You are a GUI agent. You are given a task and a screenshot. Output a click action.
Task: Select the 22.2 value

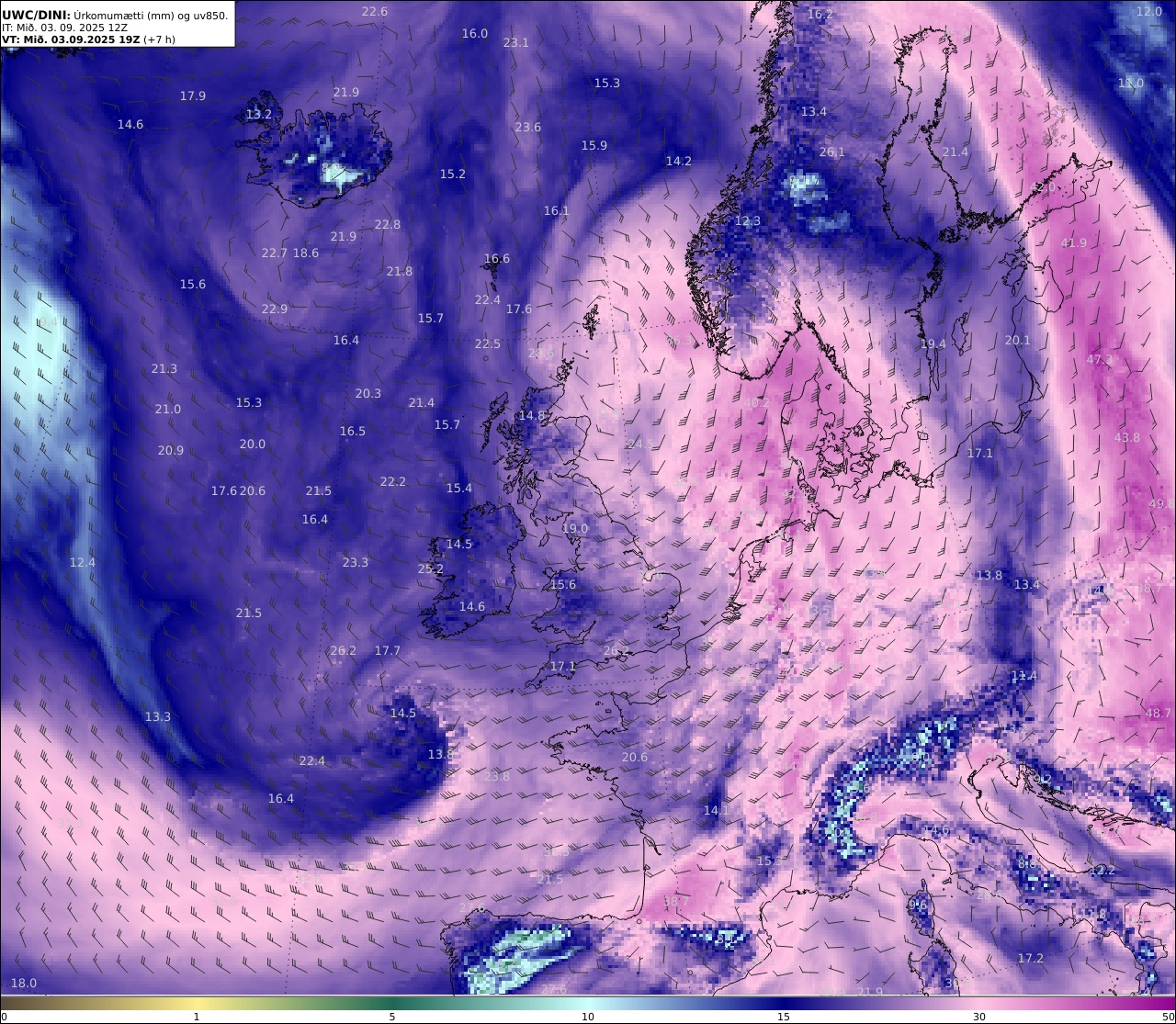pyautogui.click(x=393, y=482)
